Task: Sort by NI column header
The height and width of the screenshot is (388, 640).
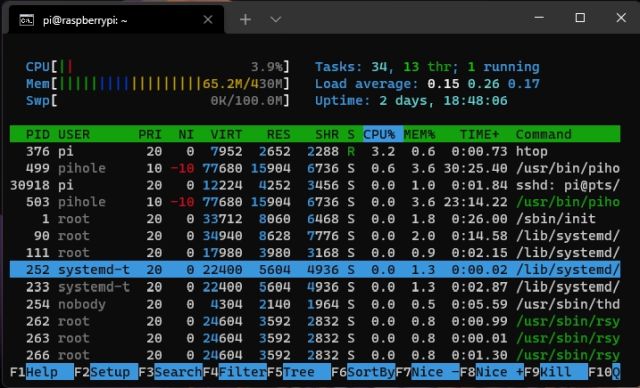Action: (x=186, y=134)
